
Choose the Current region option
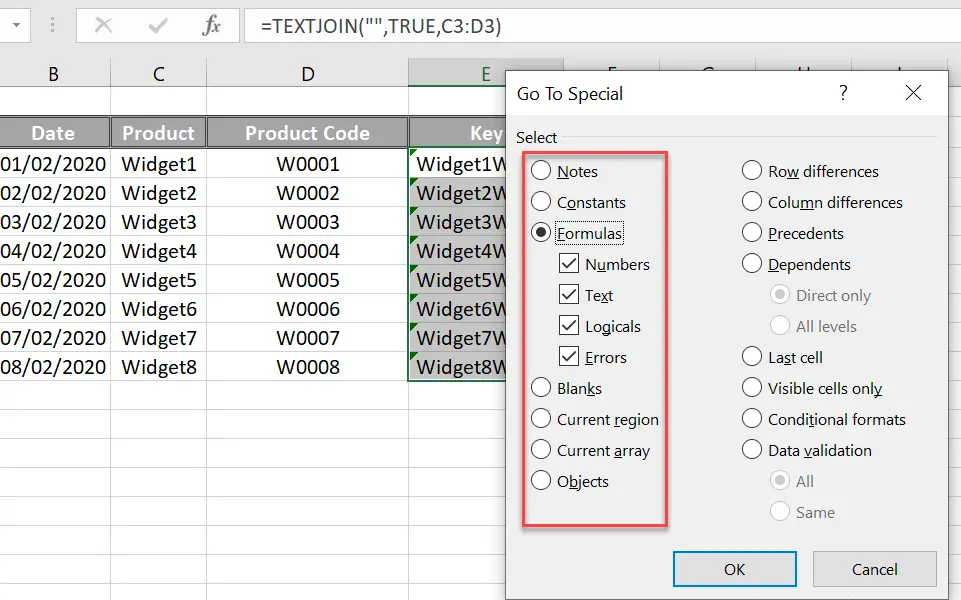[x=540, y=419]
